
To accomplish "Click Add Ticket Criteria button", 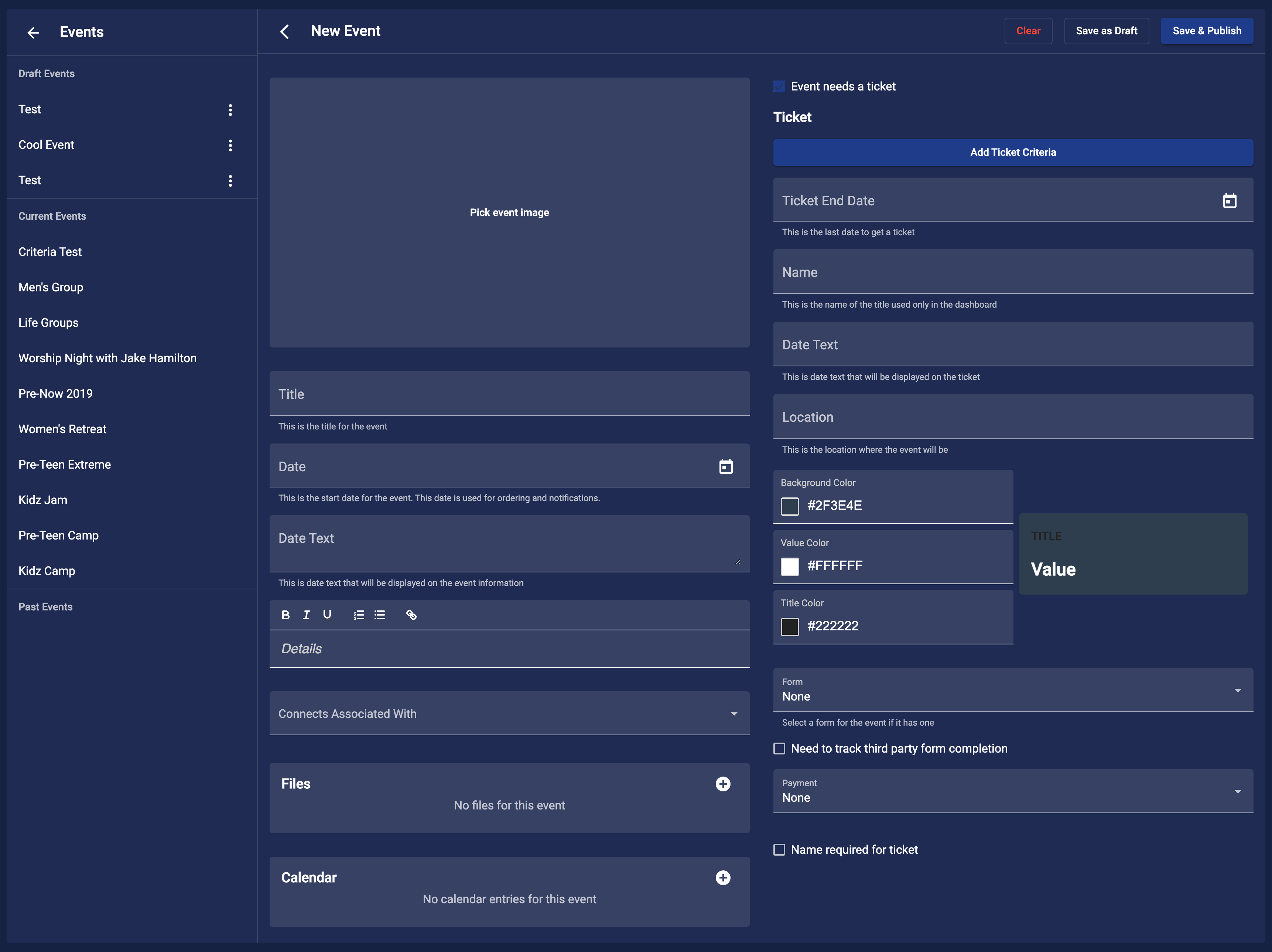I will pyautogui.click(x=1013, y=153).
